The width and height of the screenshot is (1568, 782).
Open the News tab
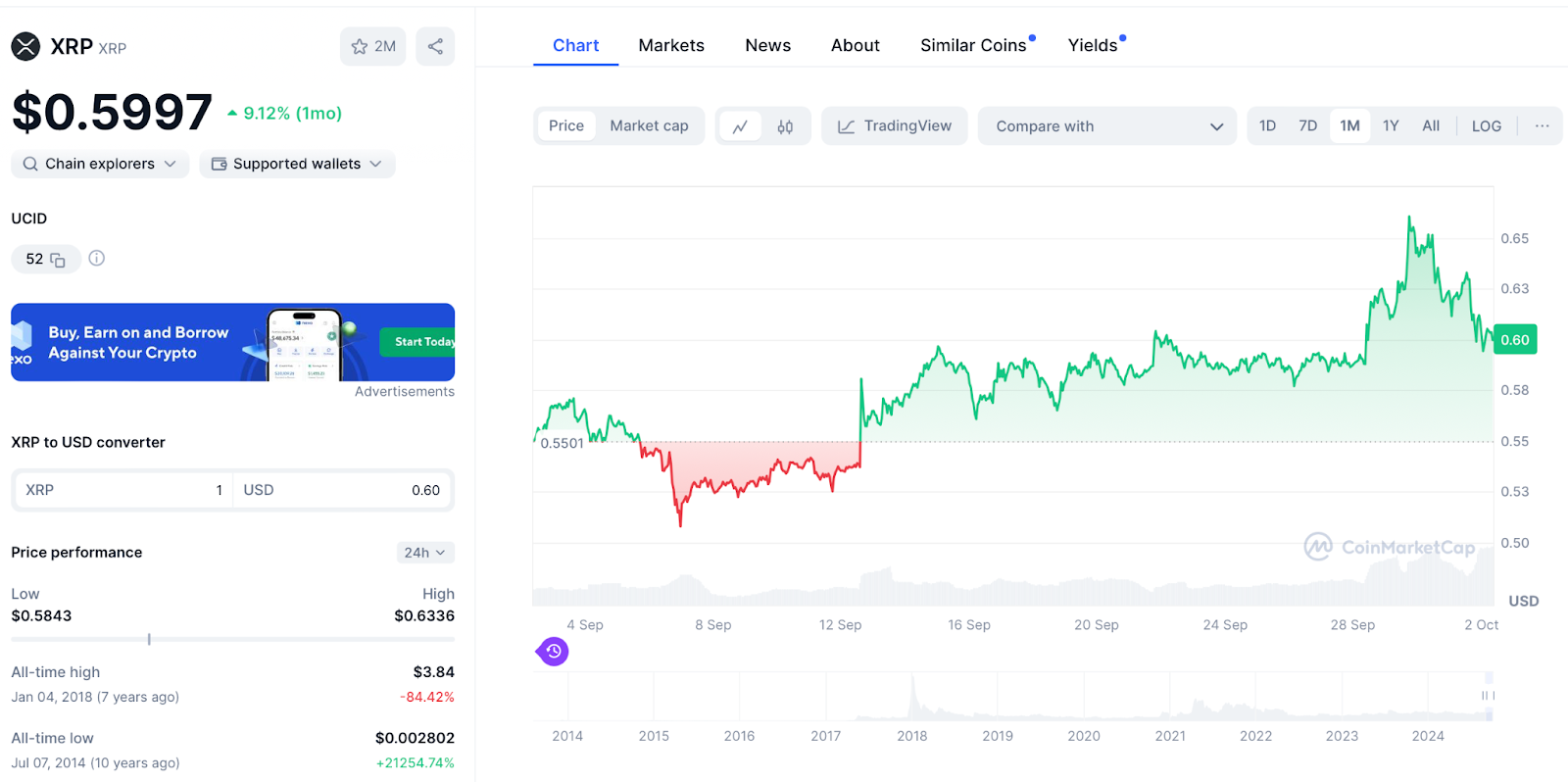[x=767, y=45]
